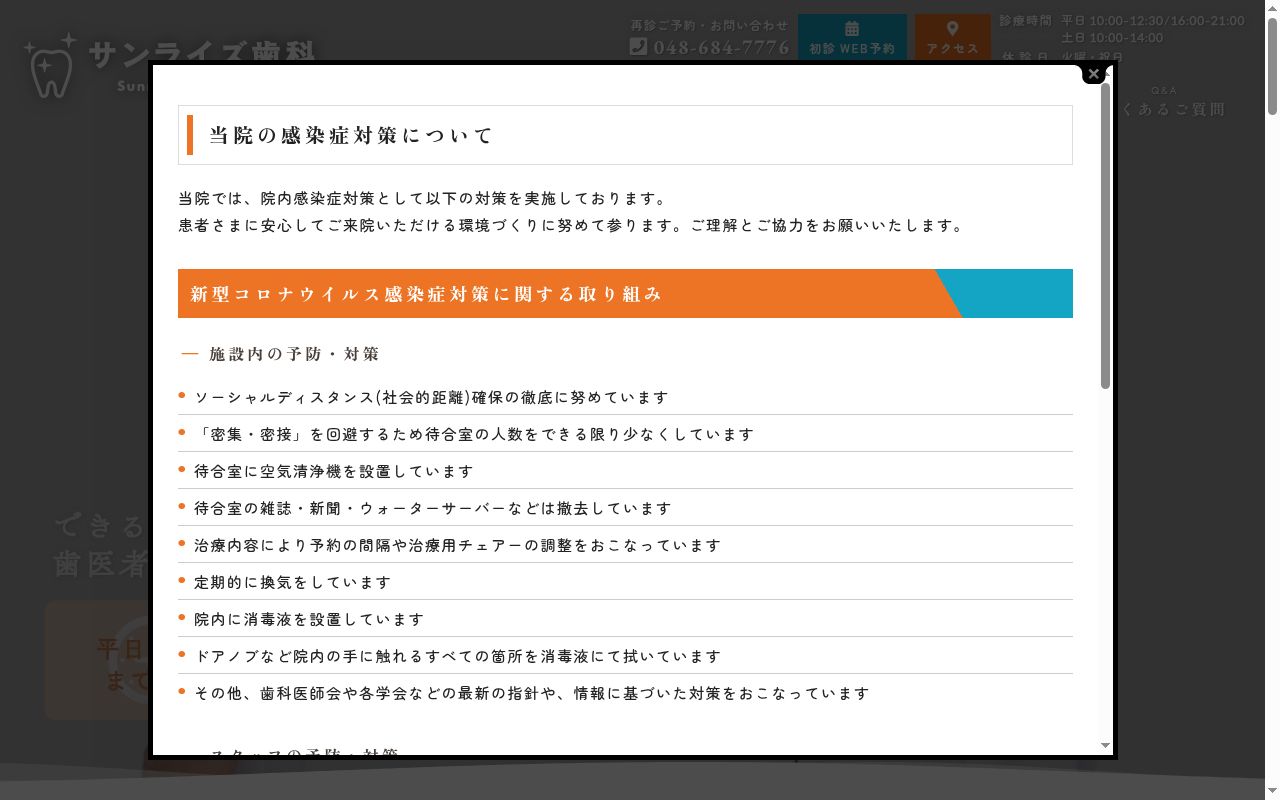Viewport: 1280px width, 800px height.
Task: Click the line about ドアノブ disinfection
Action: (457, 656)
